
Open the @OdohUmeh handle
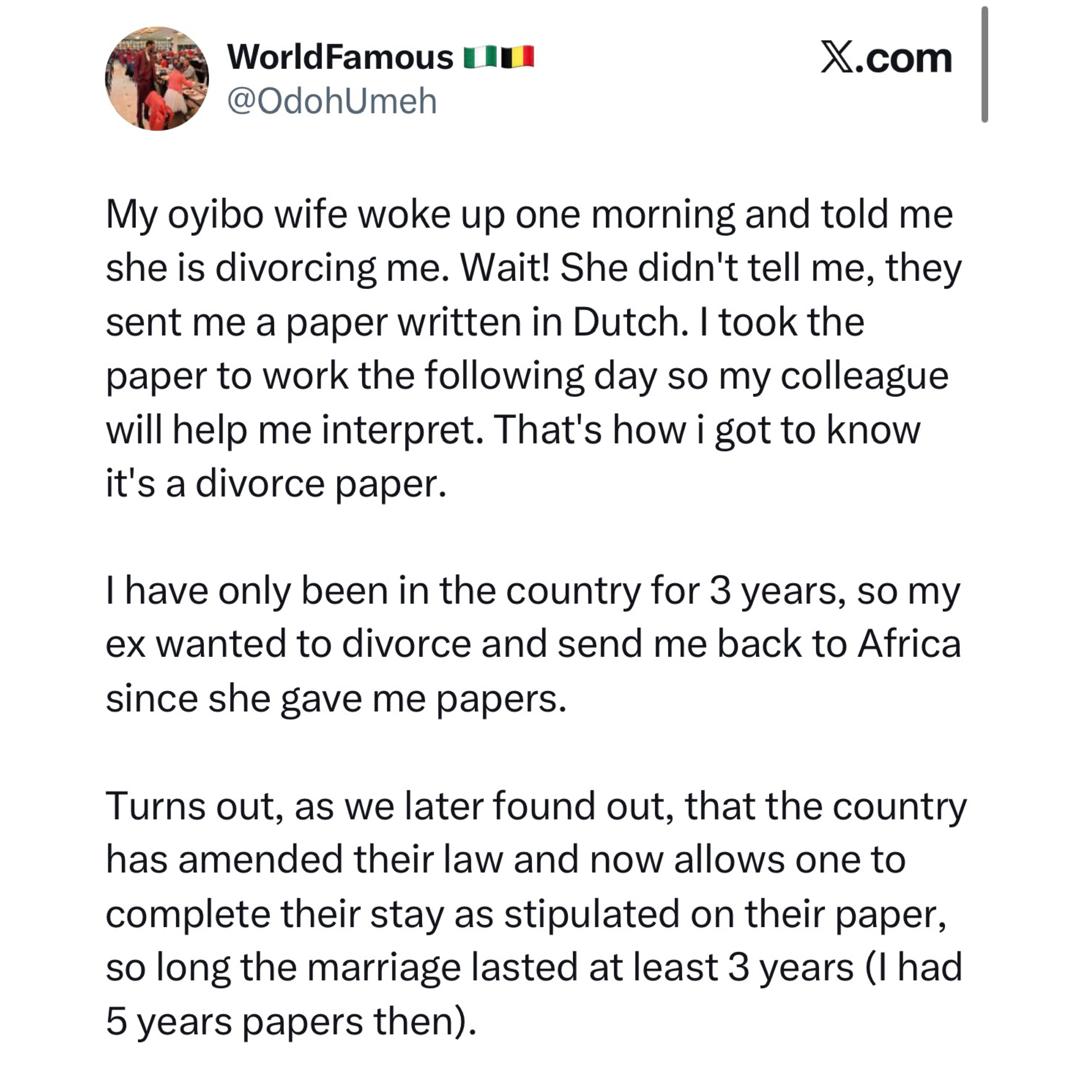[332, 101]
